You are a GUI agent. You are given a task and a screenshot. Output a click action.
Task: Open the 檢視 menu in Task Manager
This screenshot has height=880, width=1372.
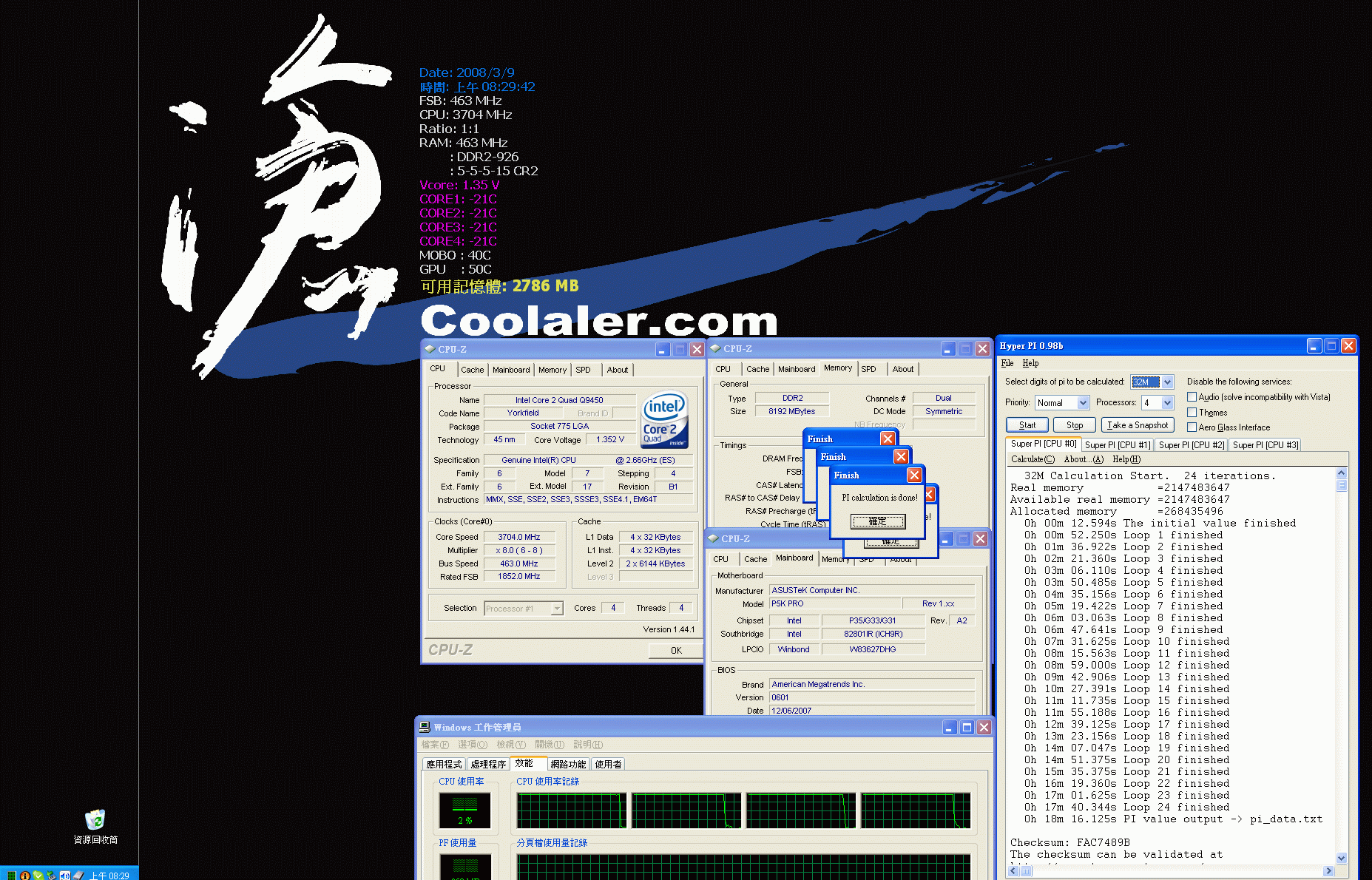511,745
